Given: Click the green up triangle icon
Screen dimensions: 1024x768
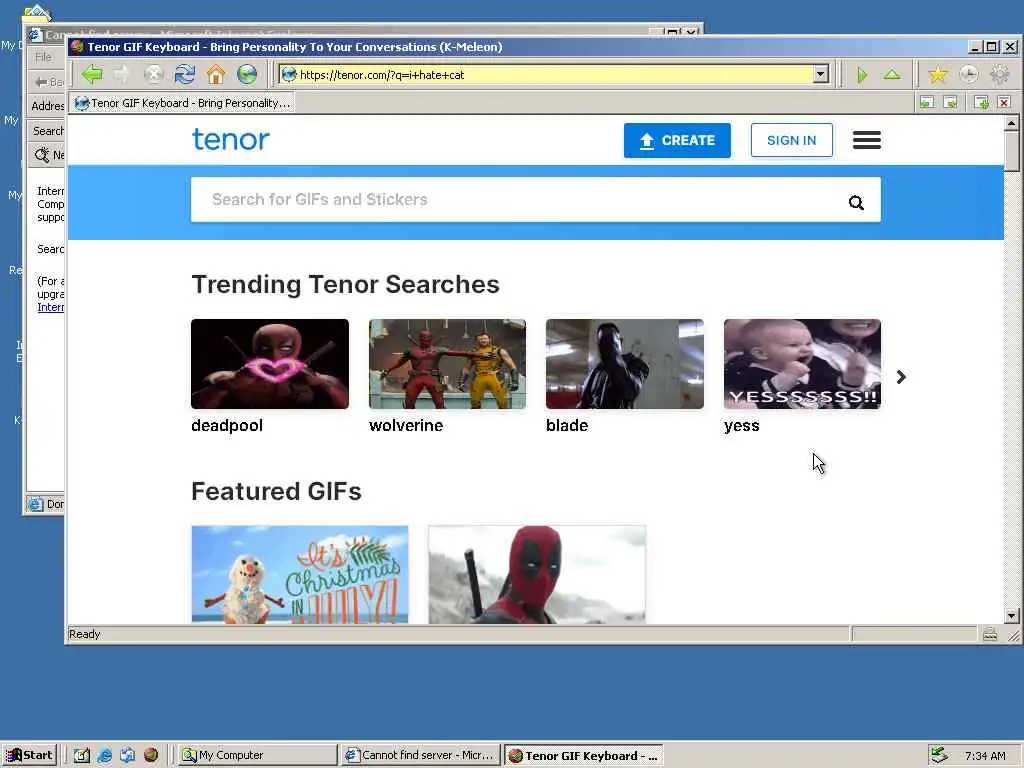Looking at the screenshot, I should (x=891, y=74).
